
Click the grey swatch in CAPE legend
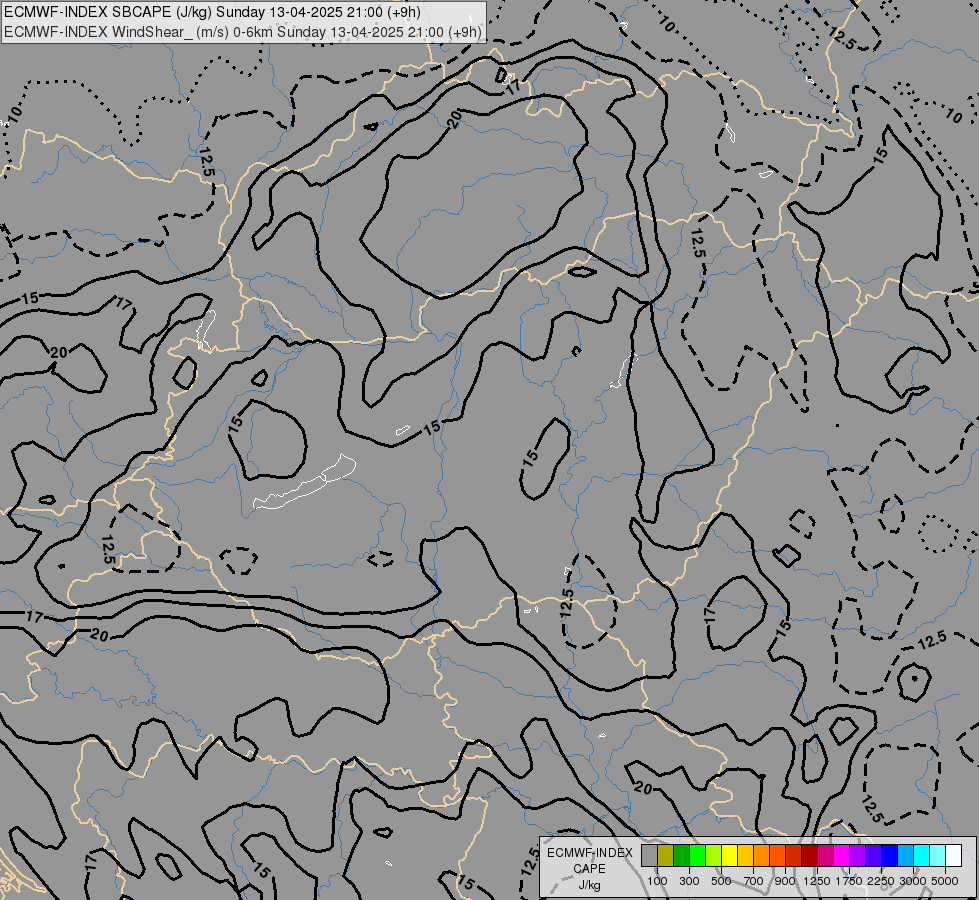coord(649,855)
